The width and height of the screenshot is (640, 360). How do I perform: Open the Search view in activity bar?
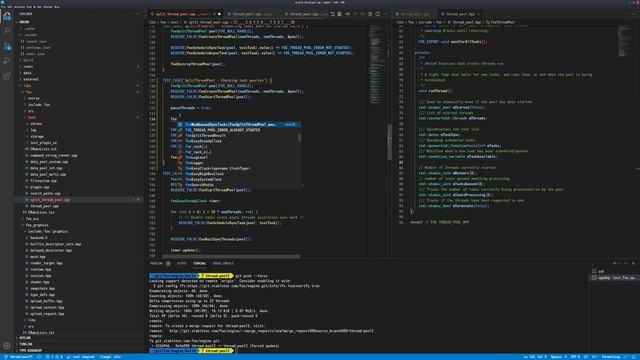pyautogui.click(x=7, y=31)
